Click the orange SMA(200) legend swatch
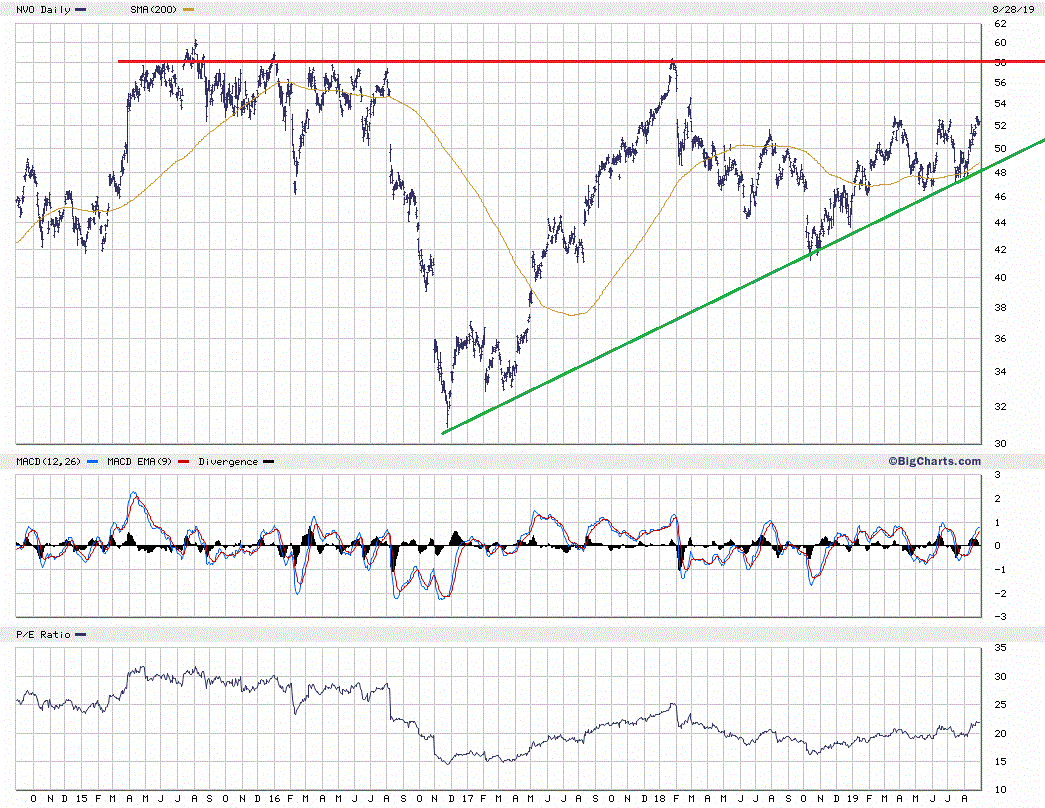 pyautogui.click(x=188, y=9)
